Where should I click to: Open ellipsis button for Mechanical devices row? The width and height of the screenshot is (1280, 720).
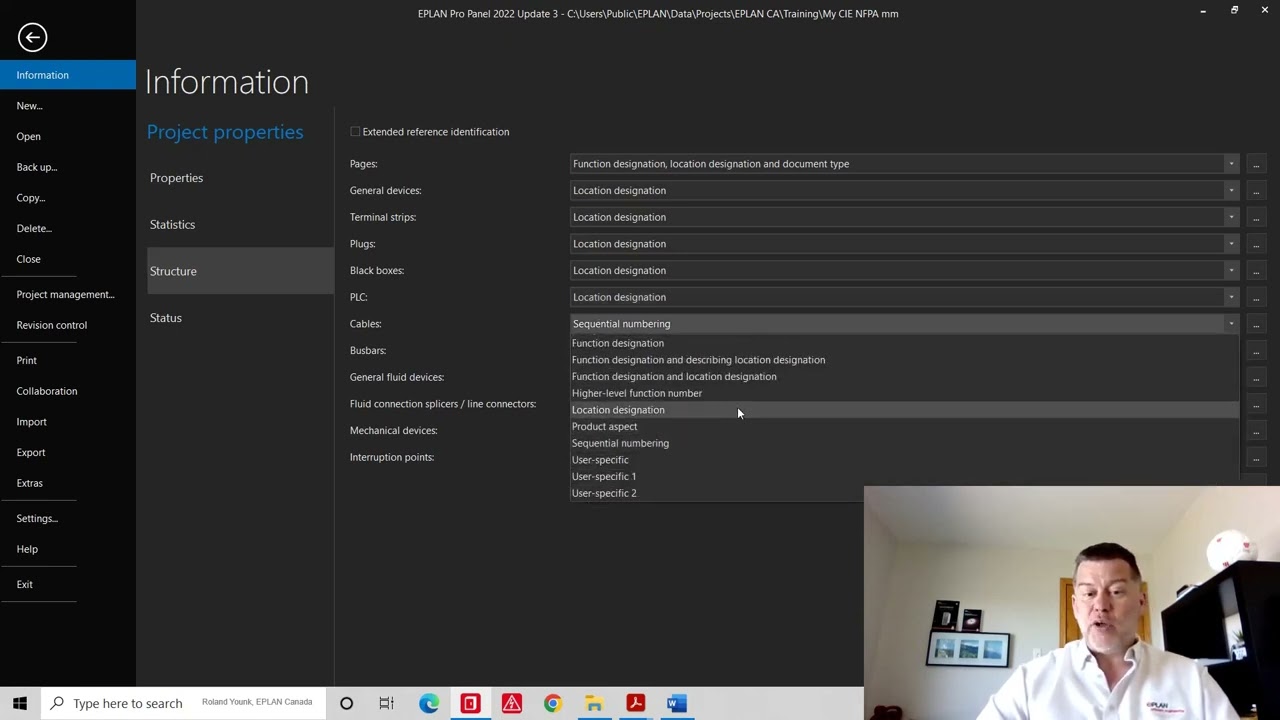1256,430
